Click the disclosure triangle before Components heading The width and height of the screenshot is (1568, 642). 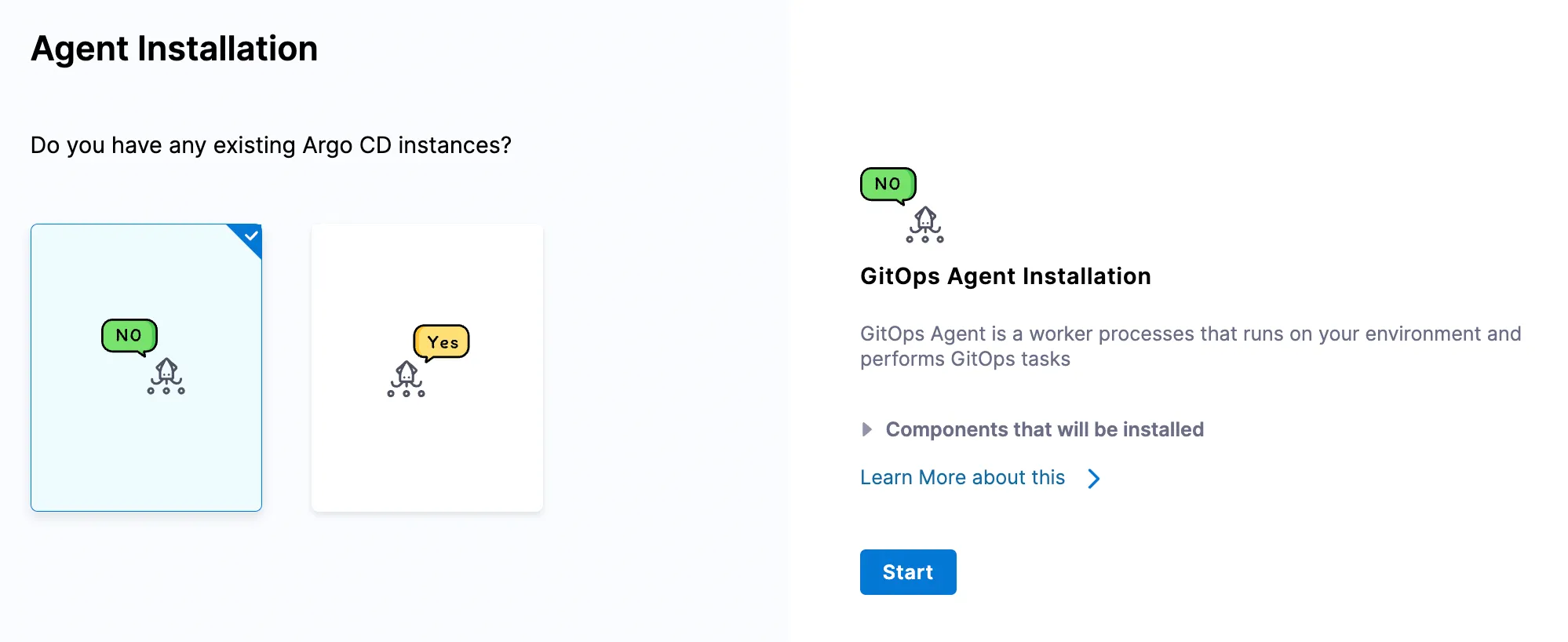(x=867, y=429)
